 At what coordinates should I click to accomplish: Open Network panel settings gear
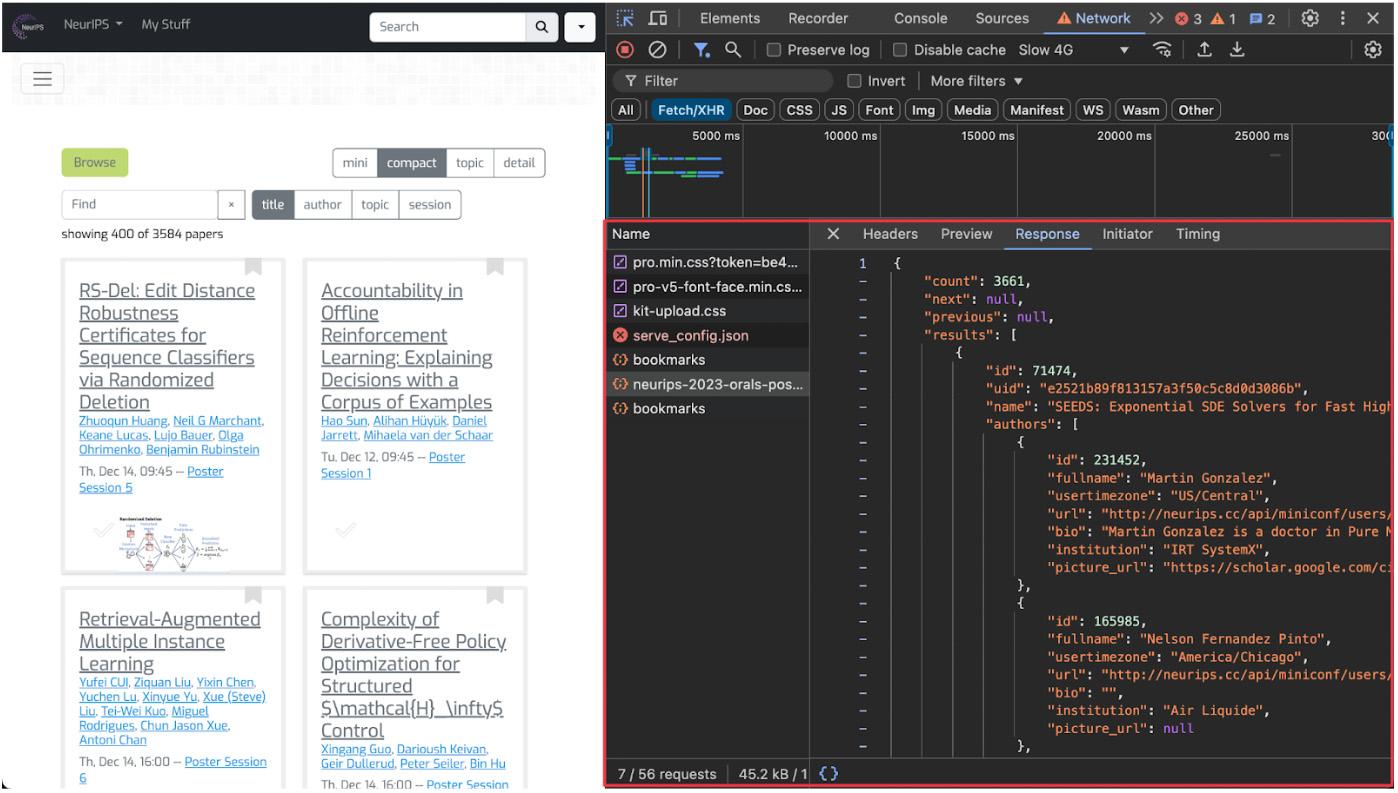[1373, 49]
